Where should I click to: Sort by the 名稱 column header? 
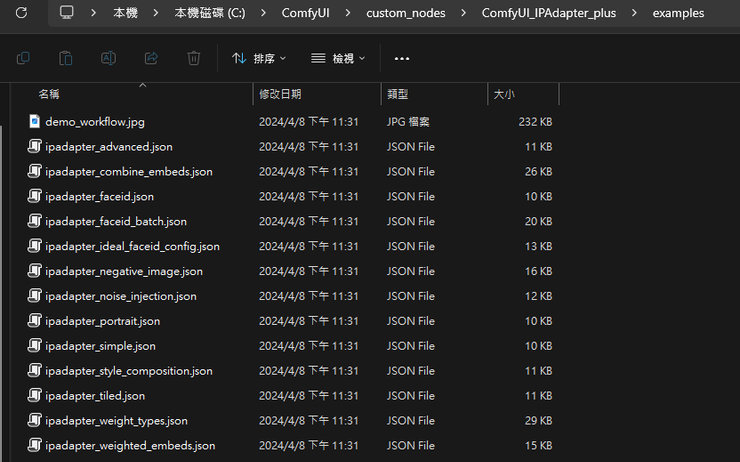click(x=49, y=94)
